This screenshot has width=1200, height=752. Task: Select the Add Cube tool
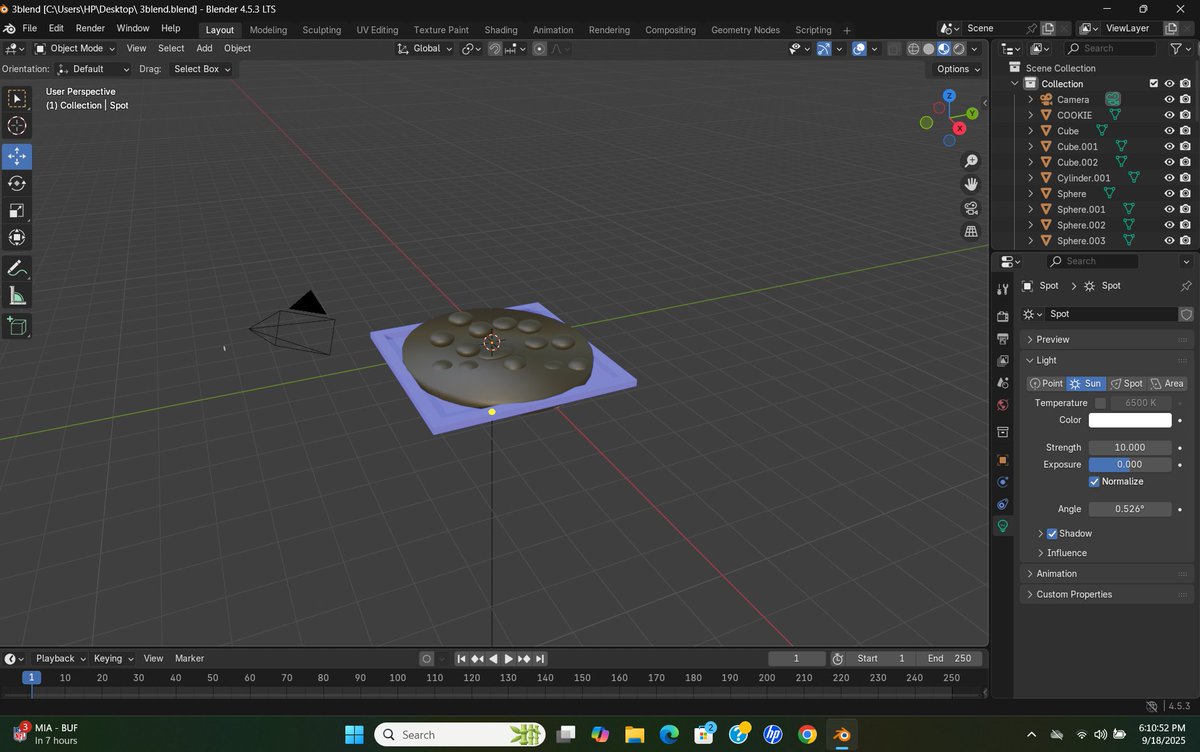click(17, 326)
